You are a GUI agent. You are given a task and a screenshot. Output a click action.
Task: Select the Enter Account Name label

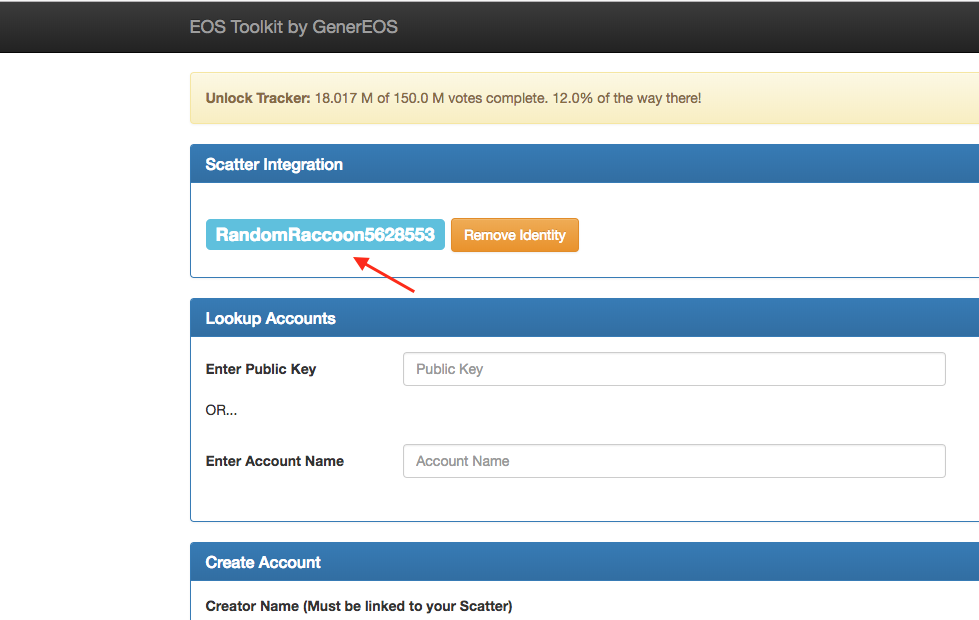(x=275, y=461)
